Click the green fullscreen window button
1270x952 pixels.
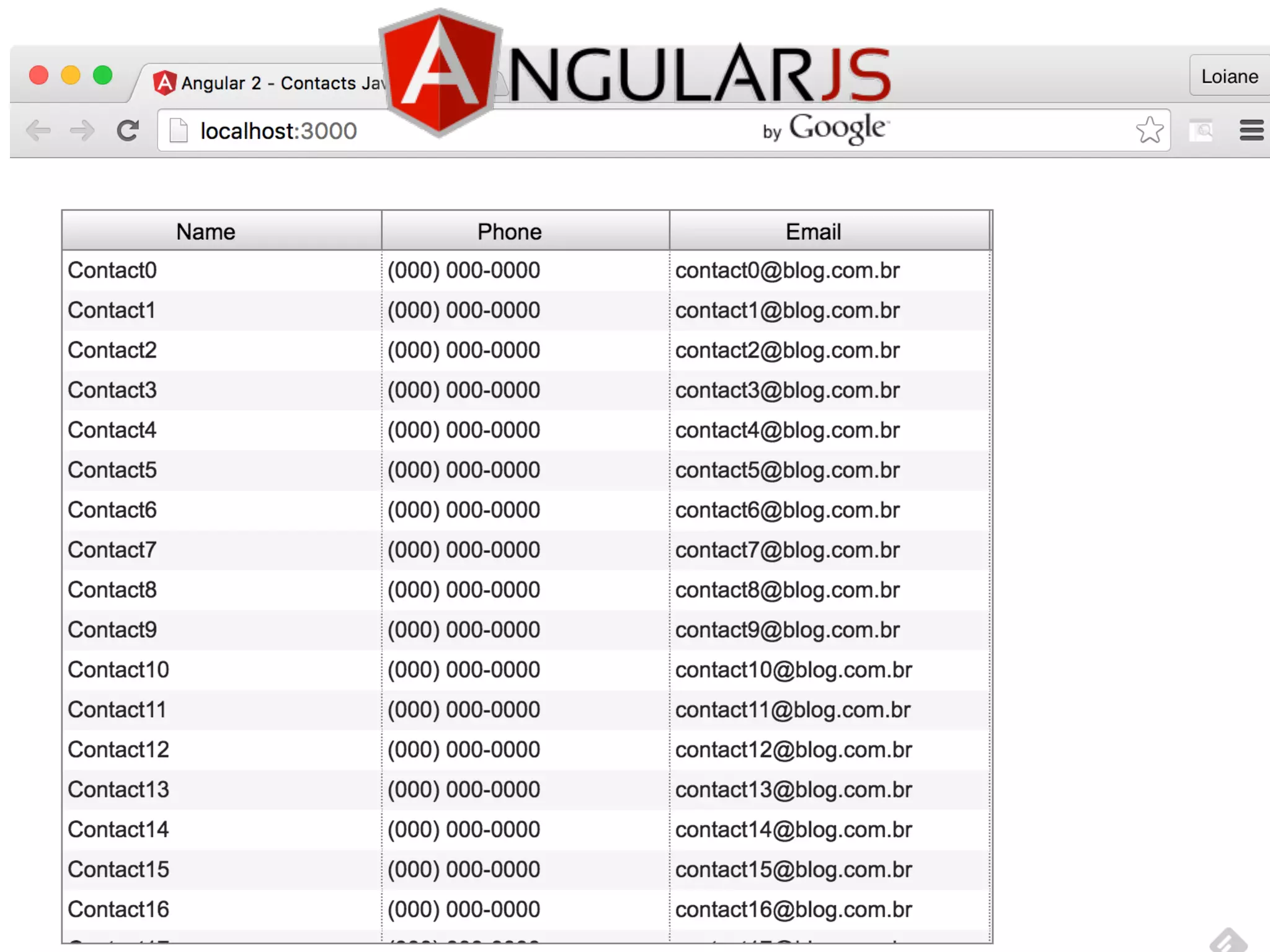coord(103,76)
